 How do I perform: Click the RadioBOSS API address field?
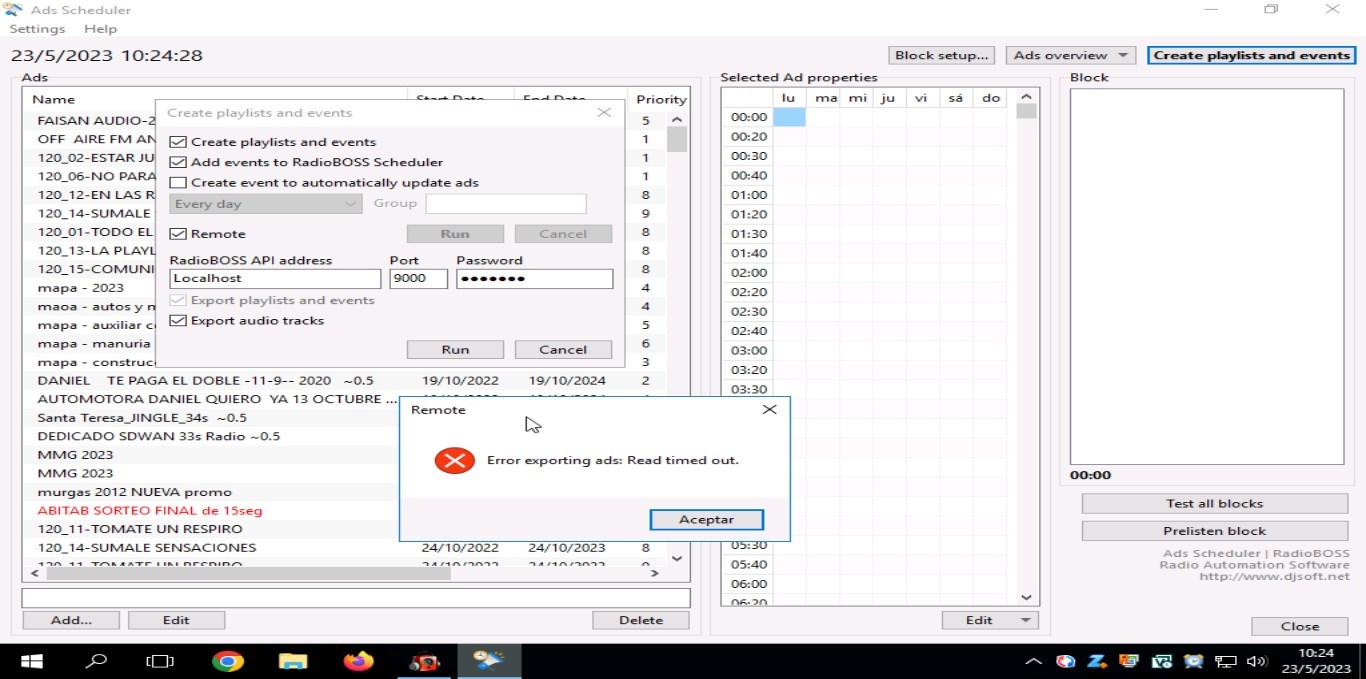275,279
